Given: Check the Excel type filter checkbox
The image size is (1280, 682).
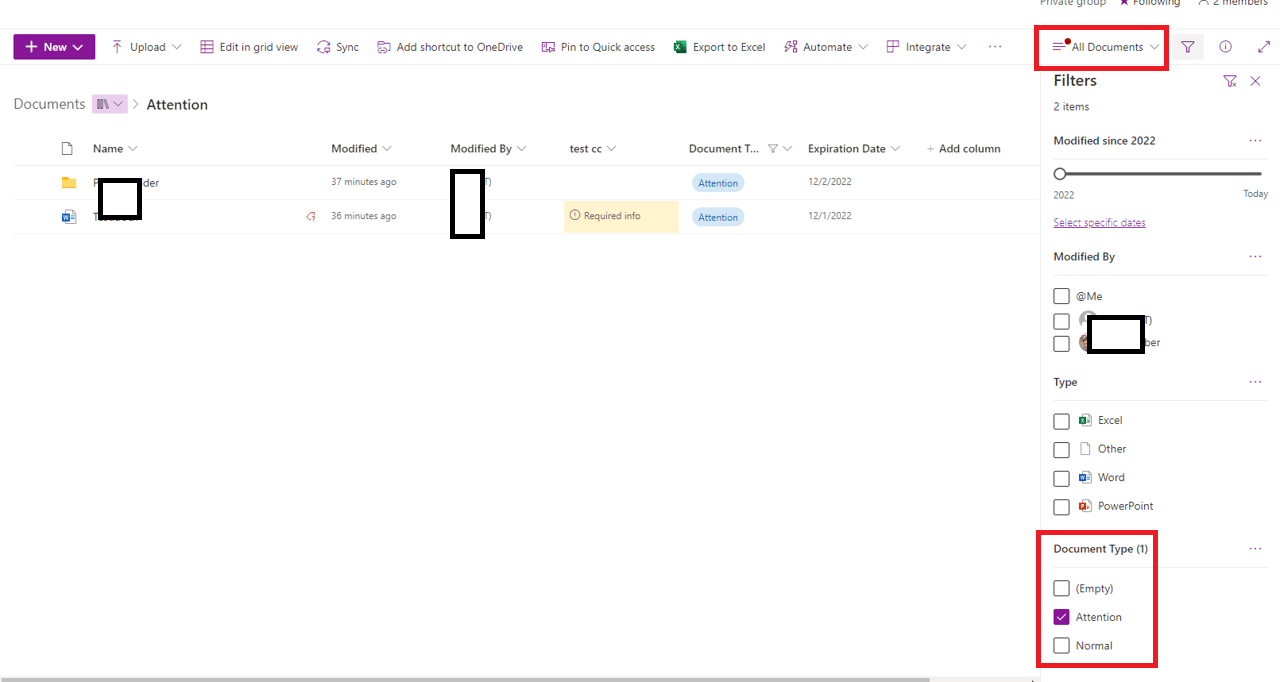Looking at the screenshot, I should tap(1062, 422).
